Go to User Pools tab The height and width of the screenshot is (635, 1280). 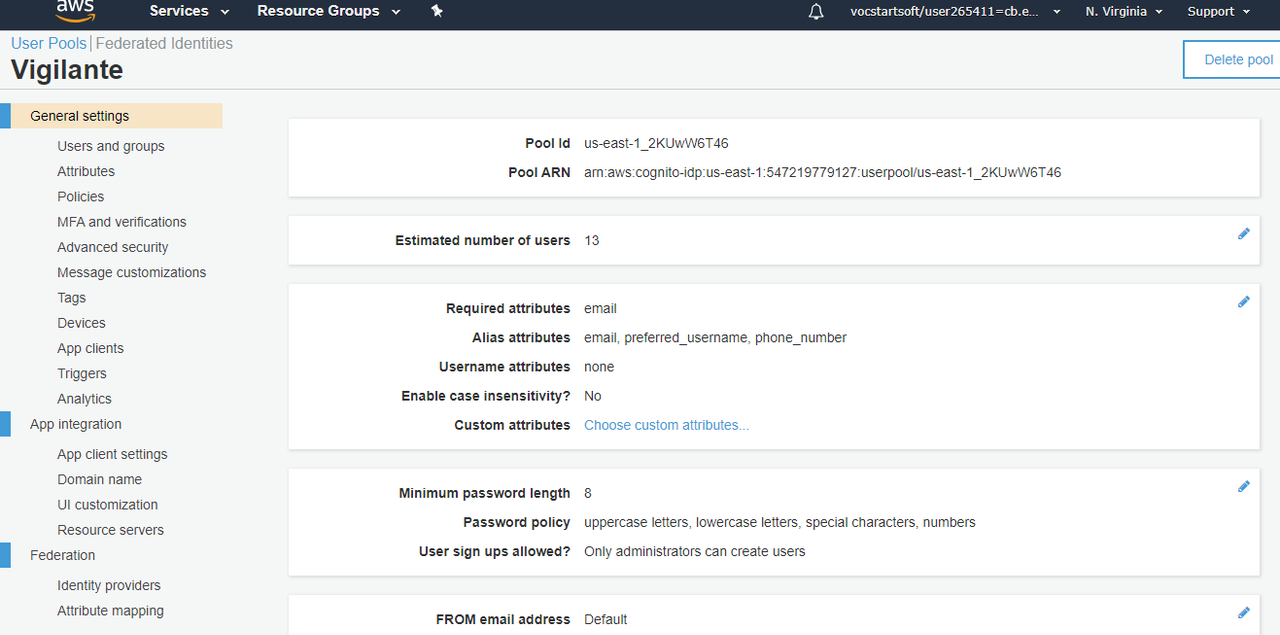click(x=48, y=43)
